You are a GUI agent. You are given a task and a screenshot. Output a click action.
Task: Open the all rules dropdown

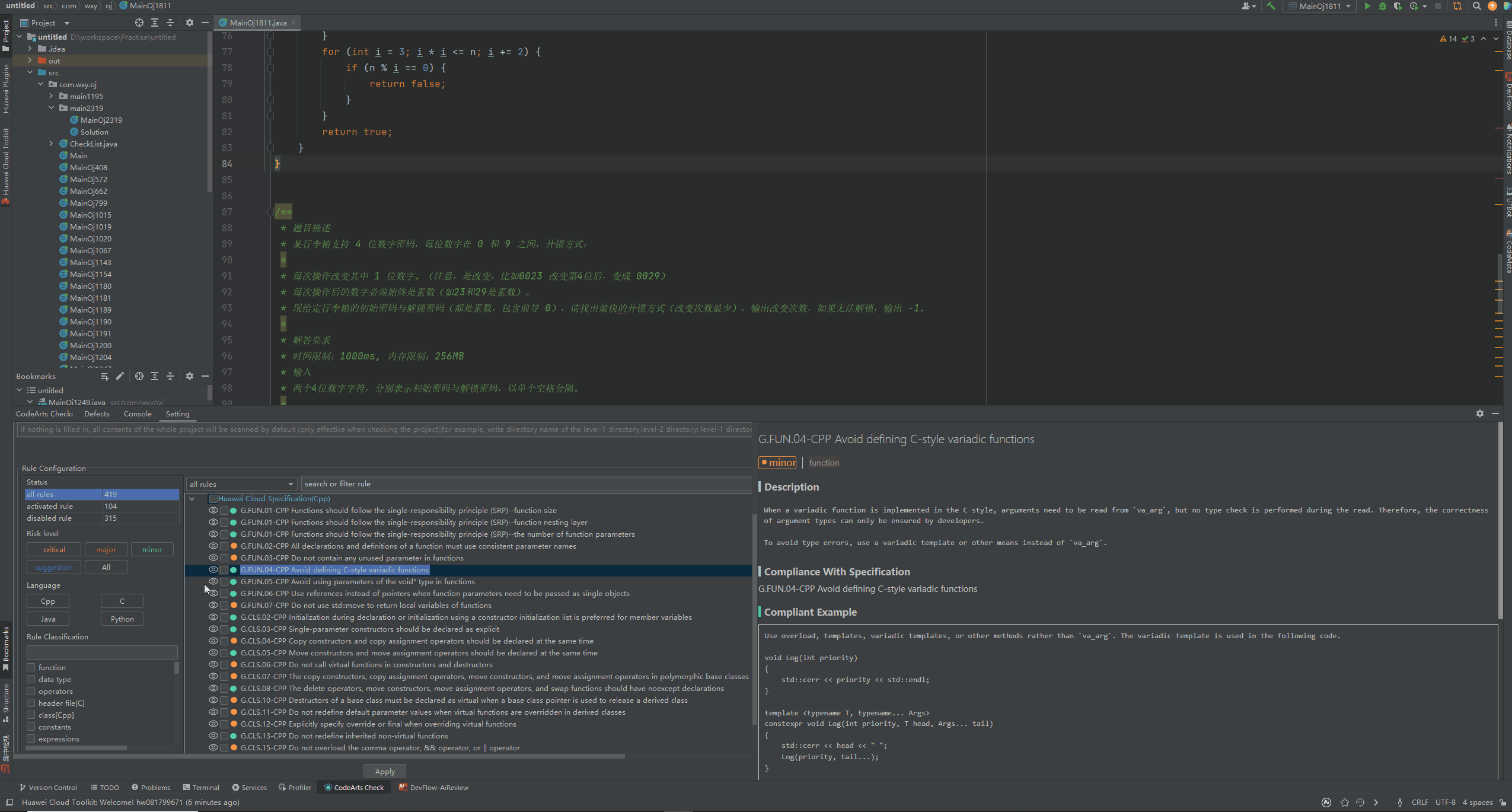coord(241,484)
